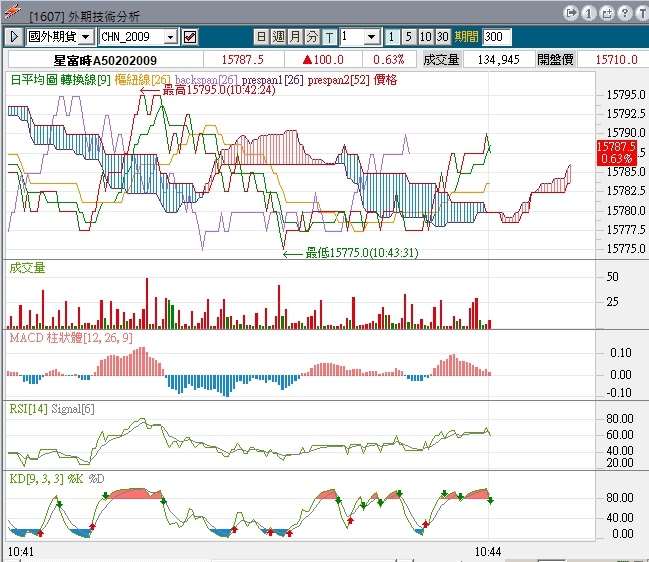Click the red 15787.5 current price tag

(616, 152)
